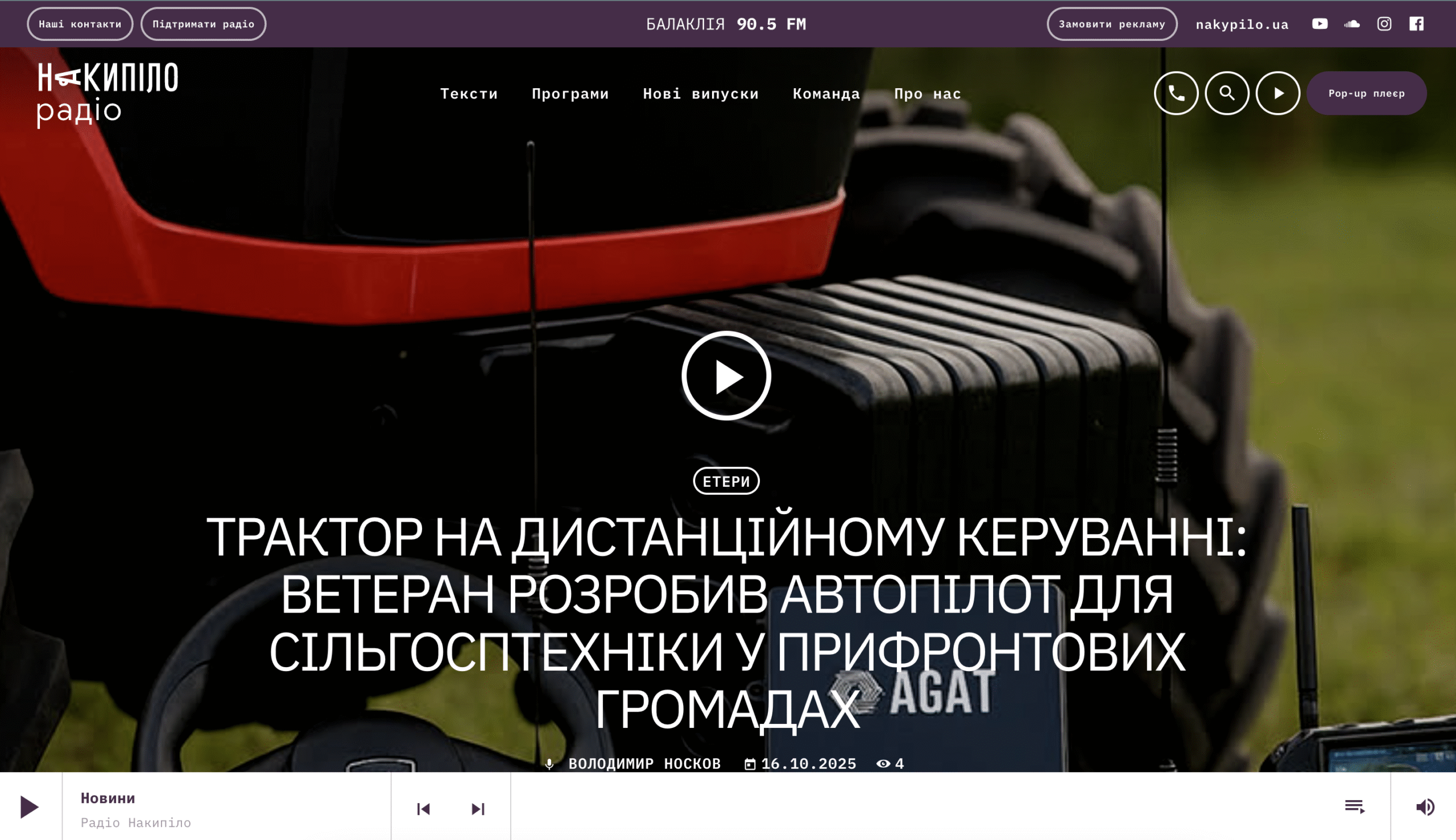Select the ЕТЕРИ category tag
The image size is (1456, 840).
(726, 481)
